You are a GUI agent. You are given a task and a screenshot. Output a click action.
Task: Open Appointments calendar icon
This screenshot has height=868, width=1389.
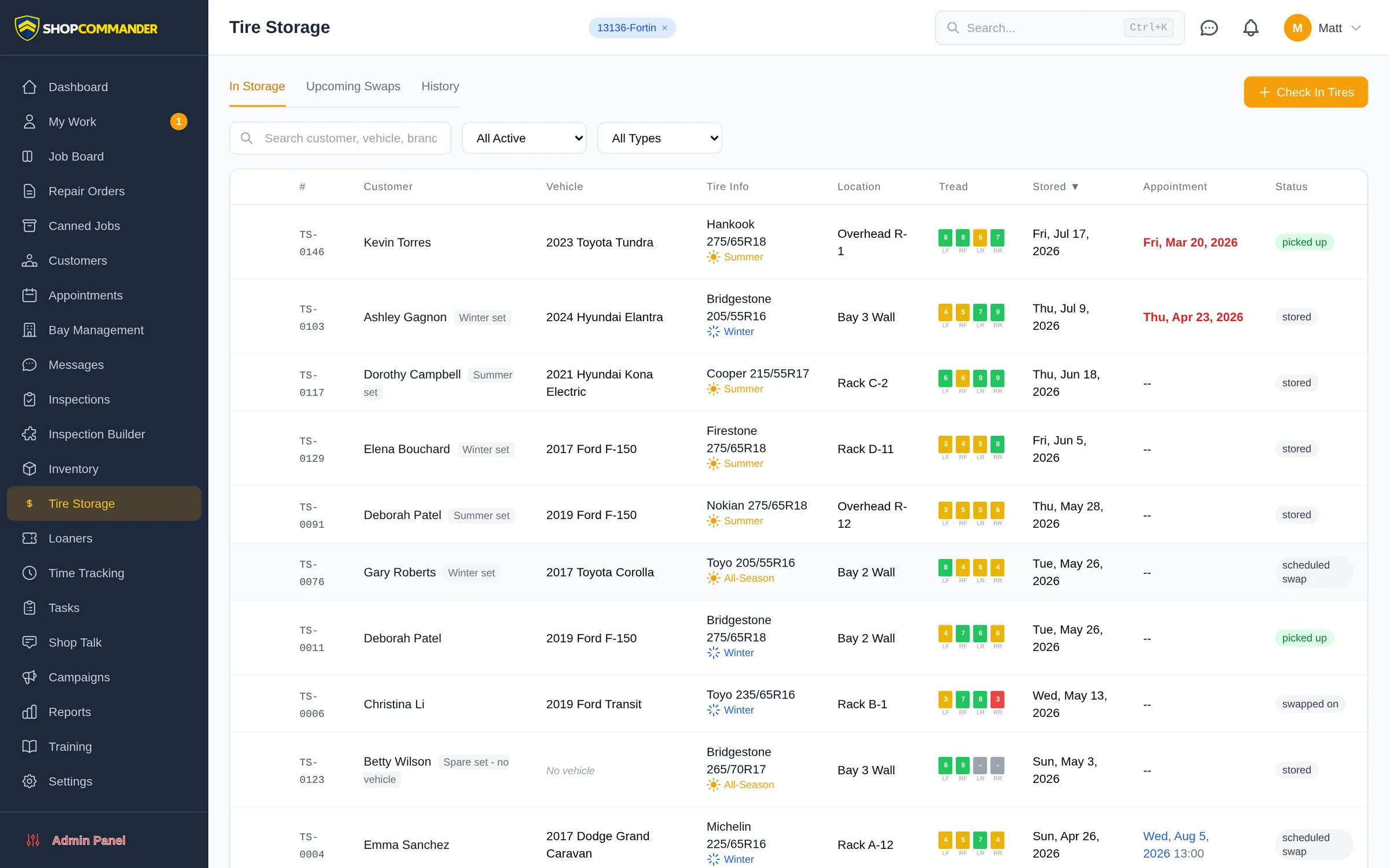click(x=30, y=295)
